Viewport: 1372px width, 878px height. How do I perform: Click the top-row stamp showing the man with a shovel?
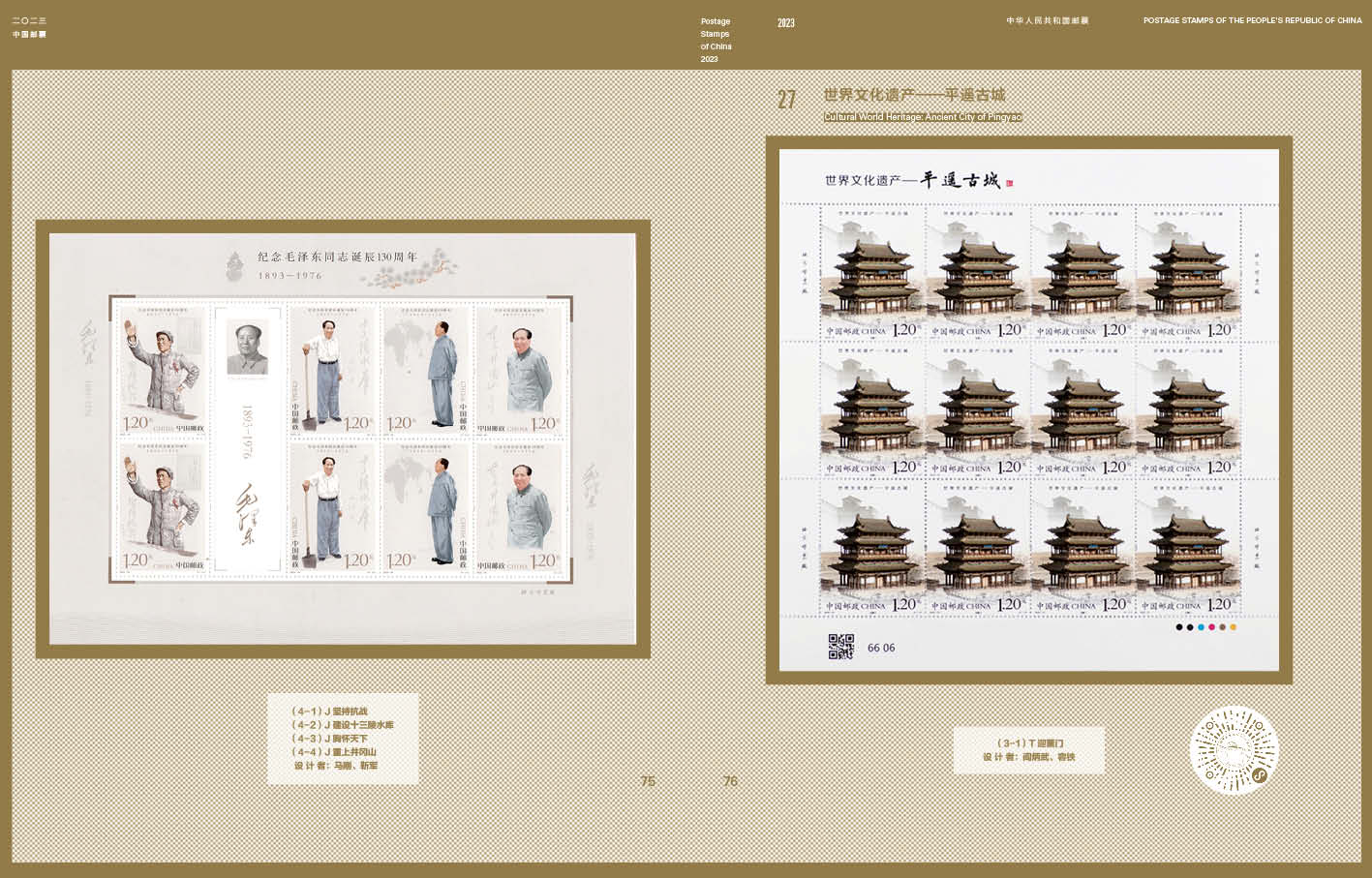[x=331, y=371]
